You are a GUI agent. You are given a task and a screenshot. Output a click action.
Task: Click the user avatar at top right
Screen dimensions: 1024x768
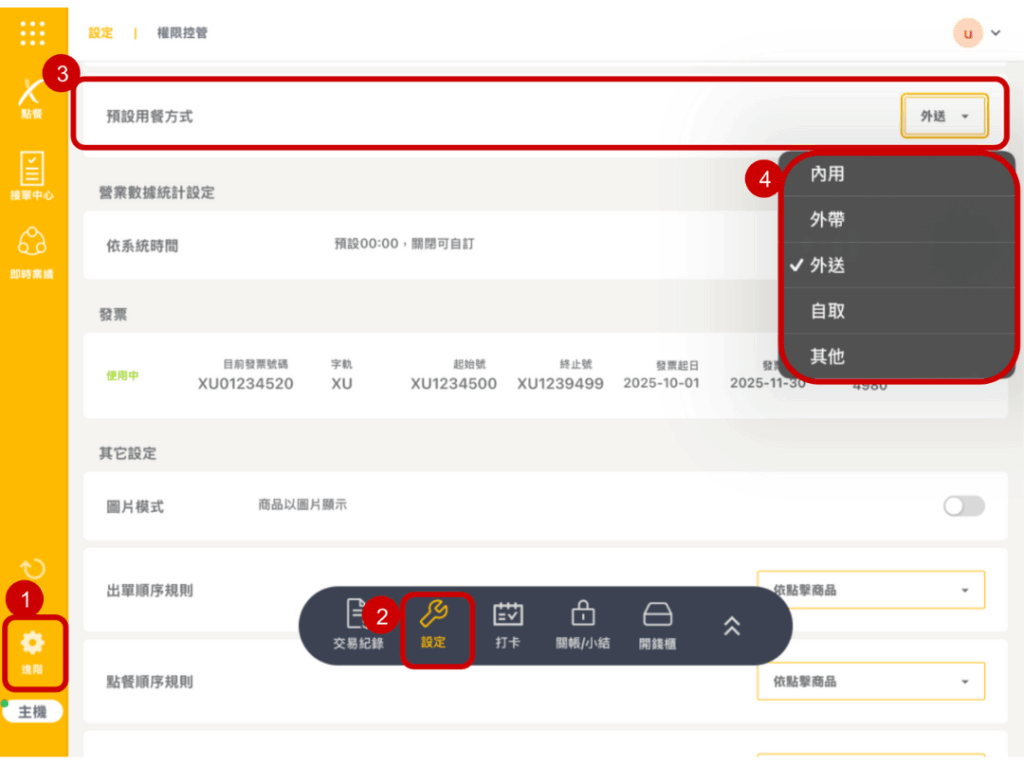(967, 33)
